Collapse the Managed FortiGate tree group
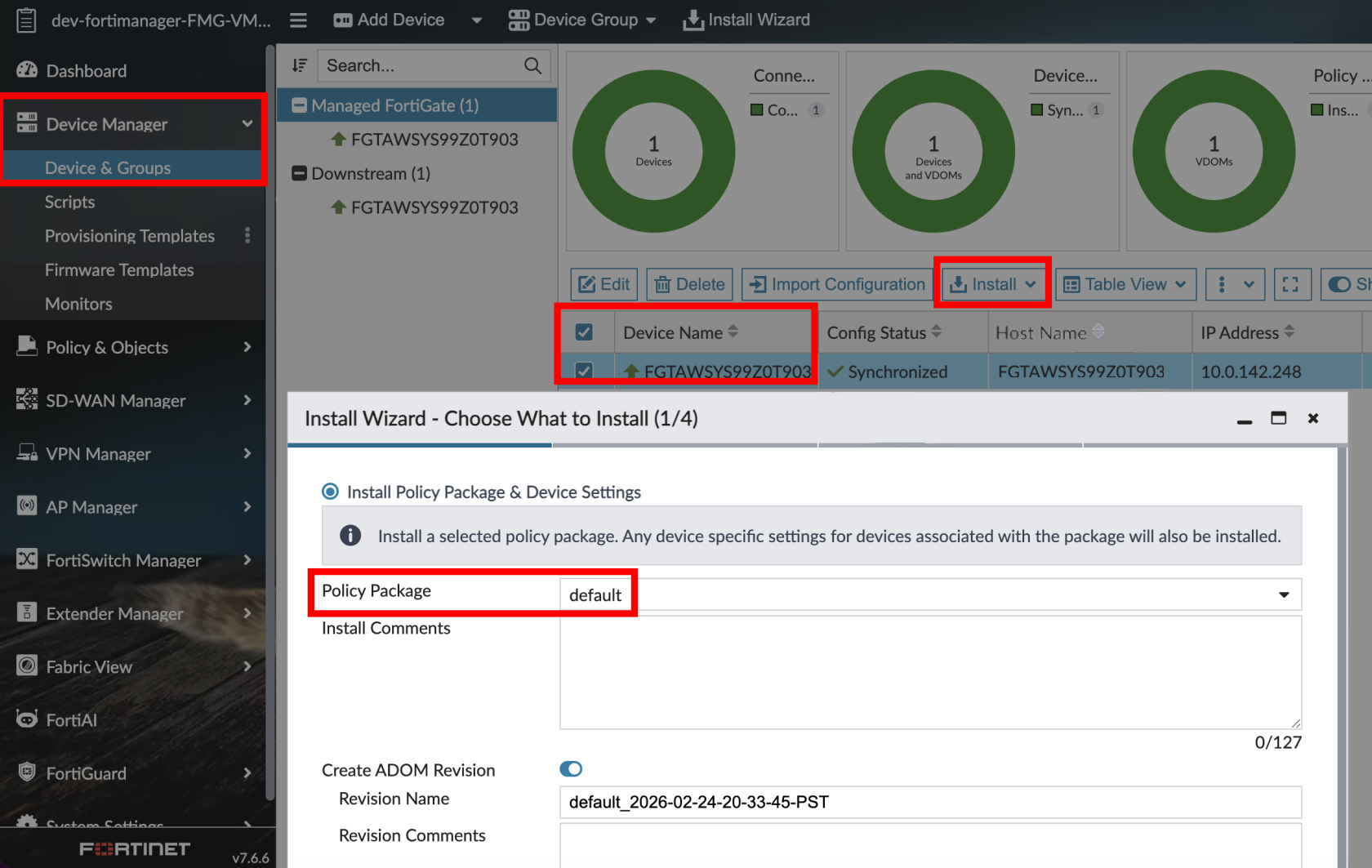The image size is (1372, 868). [300, 105]
